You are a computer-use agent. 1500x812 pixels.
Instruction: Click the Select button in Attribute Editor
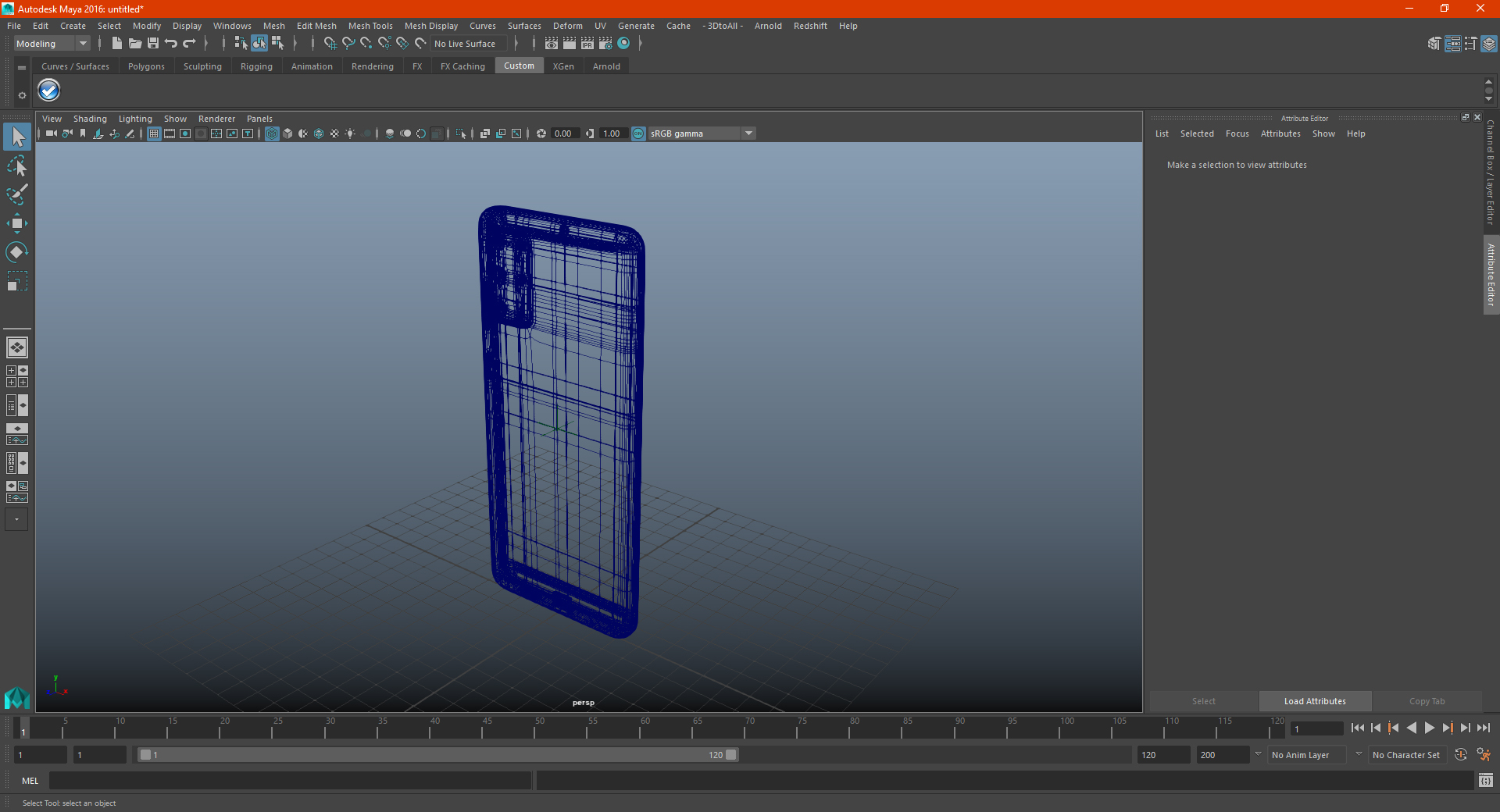[1203, 701]
